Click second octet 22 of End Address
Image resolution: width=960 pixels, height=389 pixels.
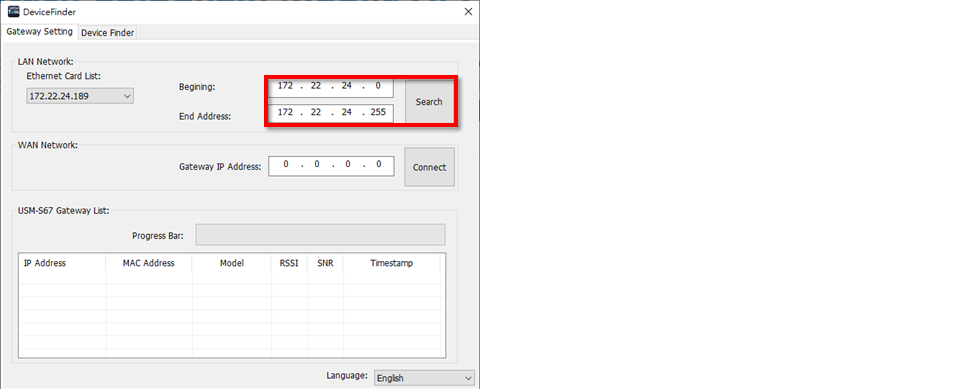pos(316,113)
